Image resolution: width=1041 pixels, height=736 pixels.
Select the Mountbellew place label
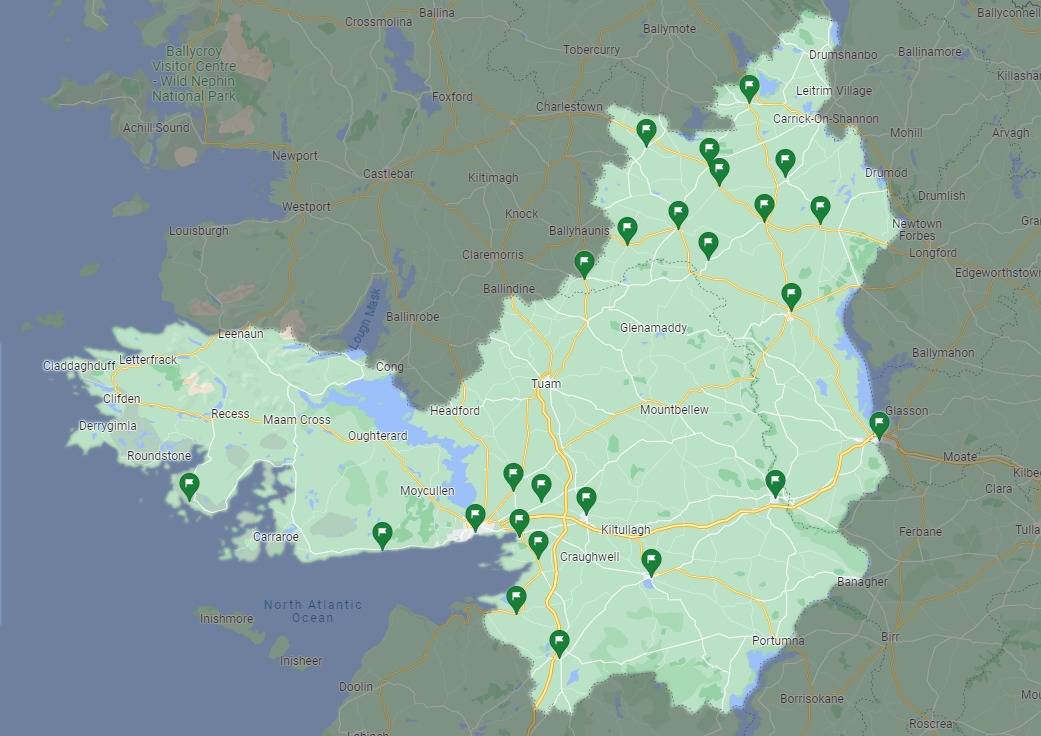tap(674, 410)
